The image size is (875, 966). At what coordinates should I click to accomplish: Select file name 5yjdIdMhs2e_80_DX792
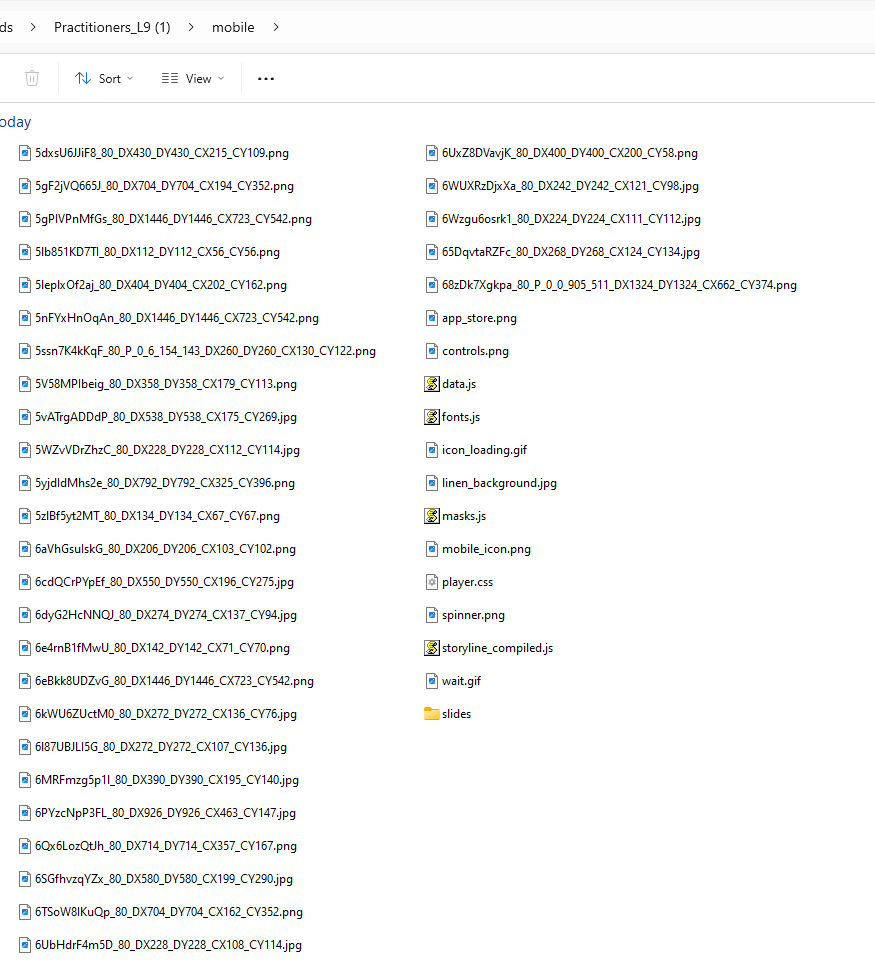point(165,482)
